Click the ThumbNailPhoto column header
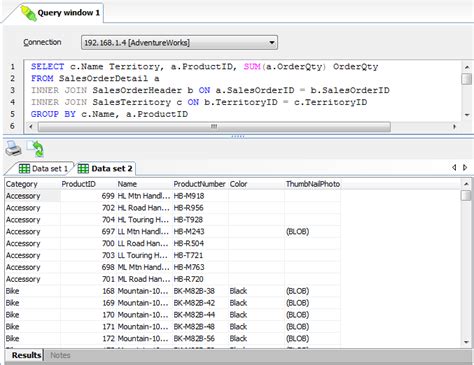This screenshot has height=365, width=474. coord(313,184)
